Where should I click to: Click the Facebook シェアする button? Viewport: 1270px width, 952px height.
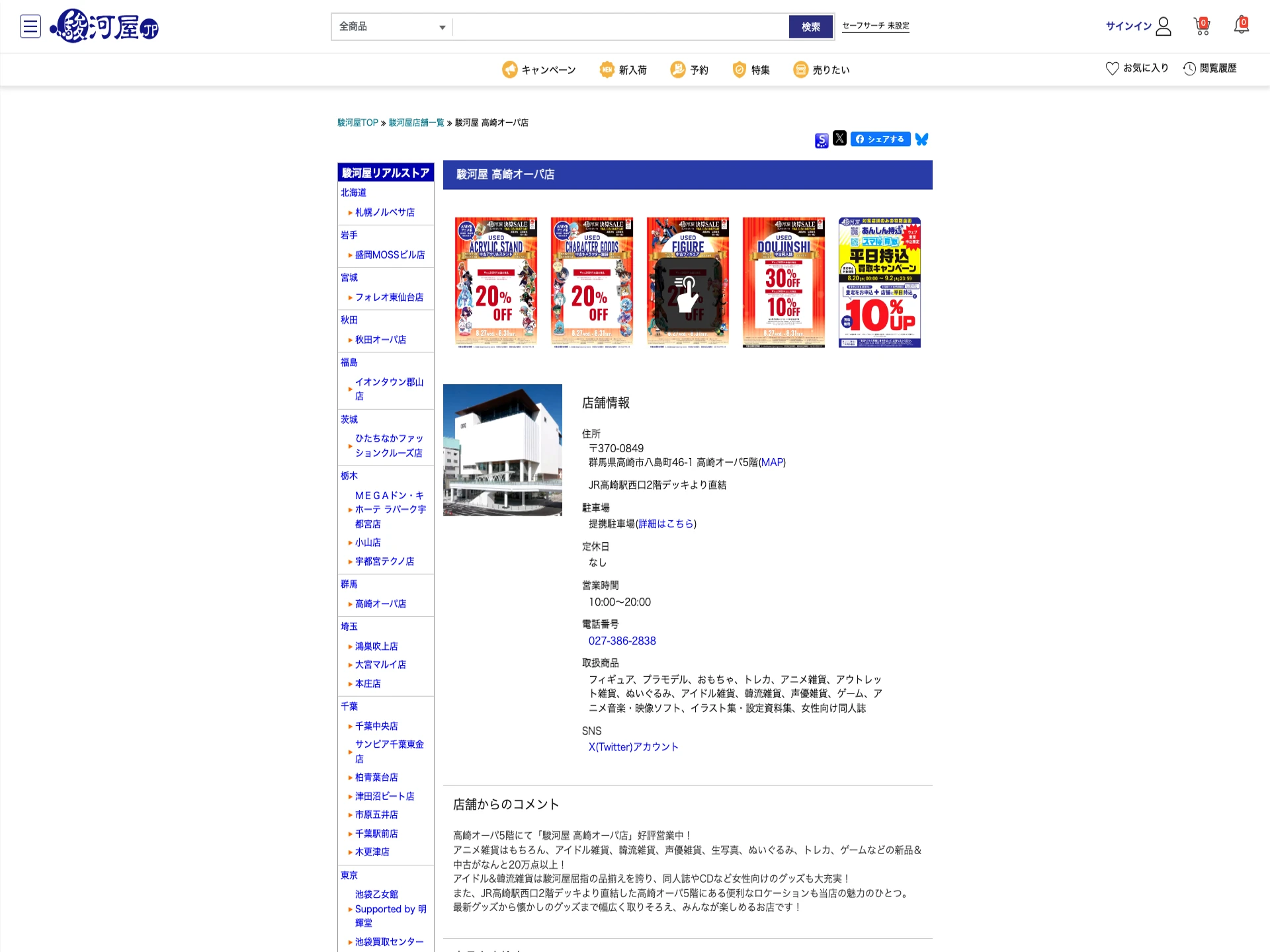coord(880,139)
